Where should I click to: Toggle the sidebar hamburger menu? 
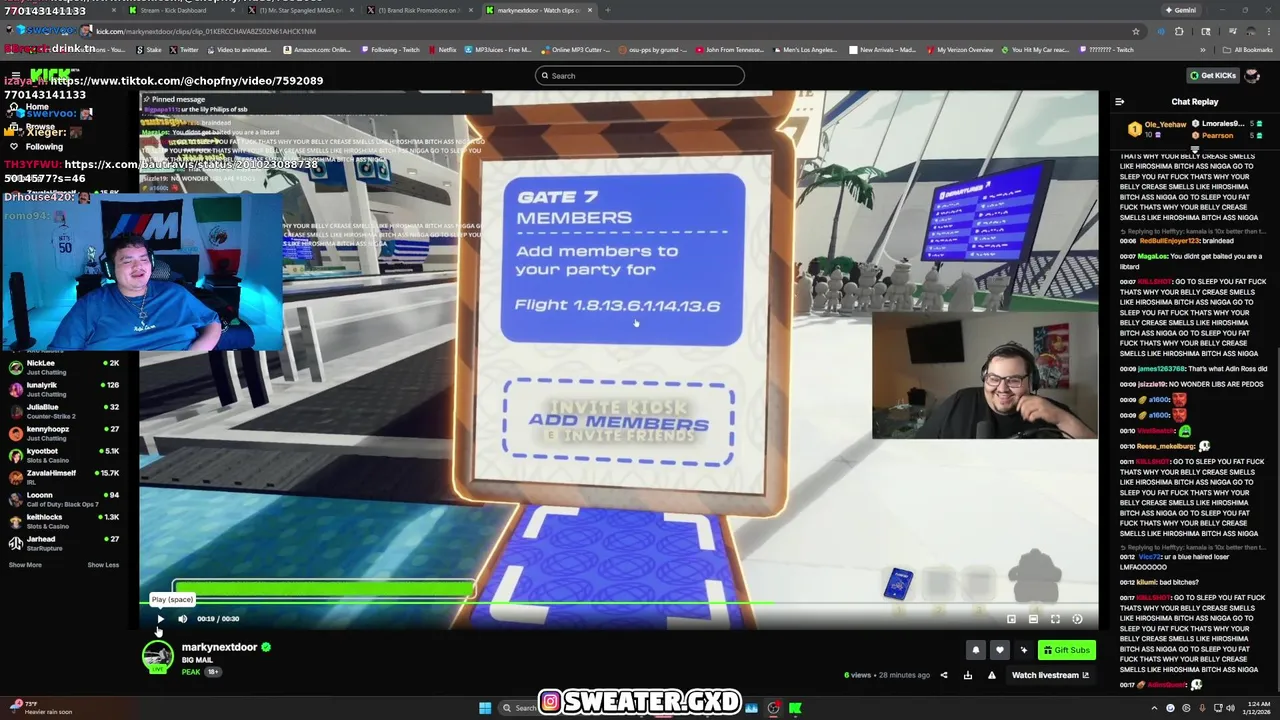pos(15,75)
